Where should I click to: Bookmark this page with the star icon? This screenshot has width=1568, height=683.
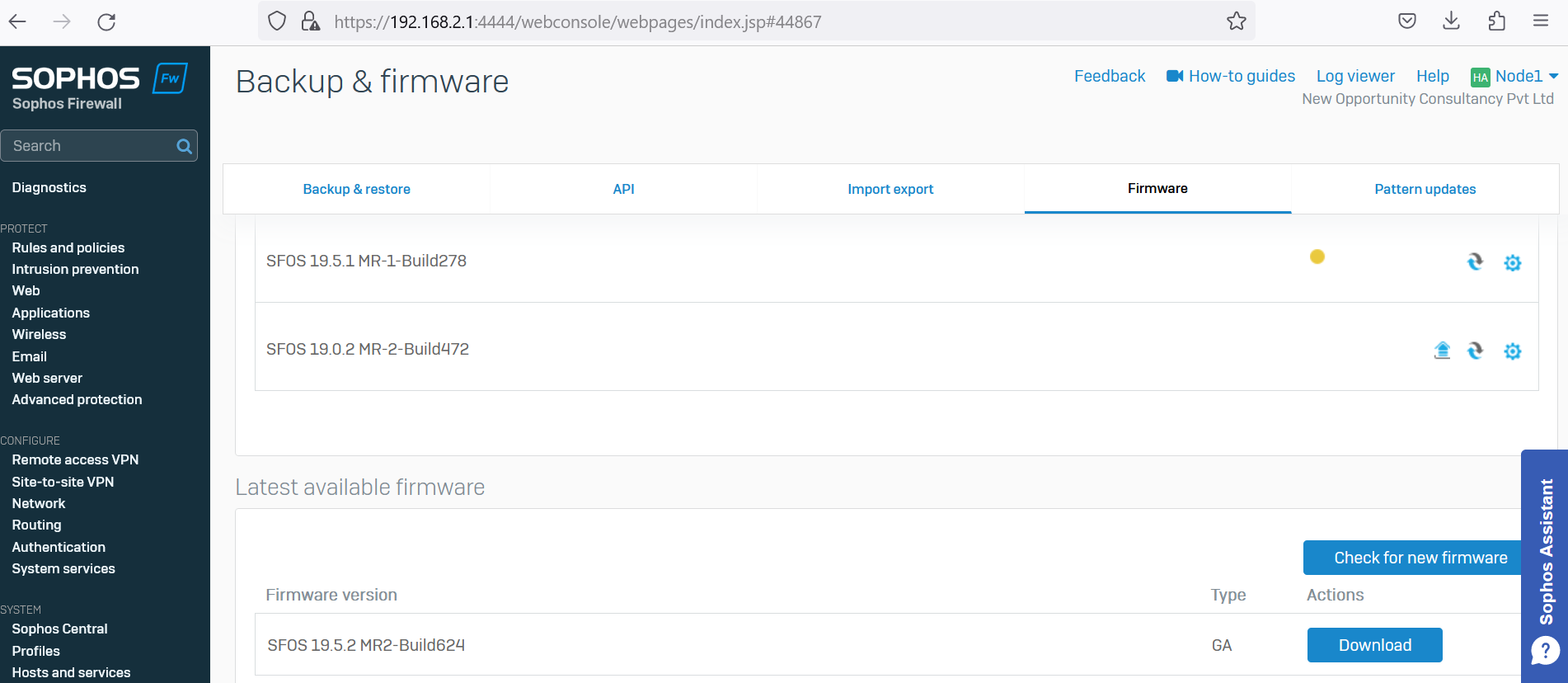tap(1236, 21)
